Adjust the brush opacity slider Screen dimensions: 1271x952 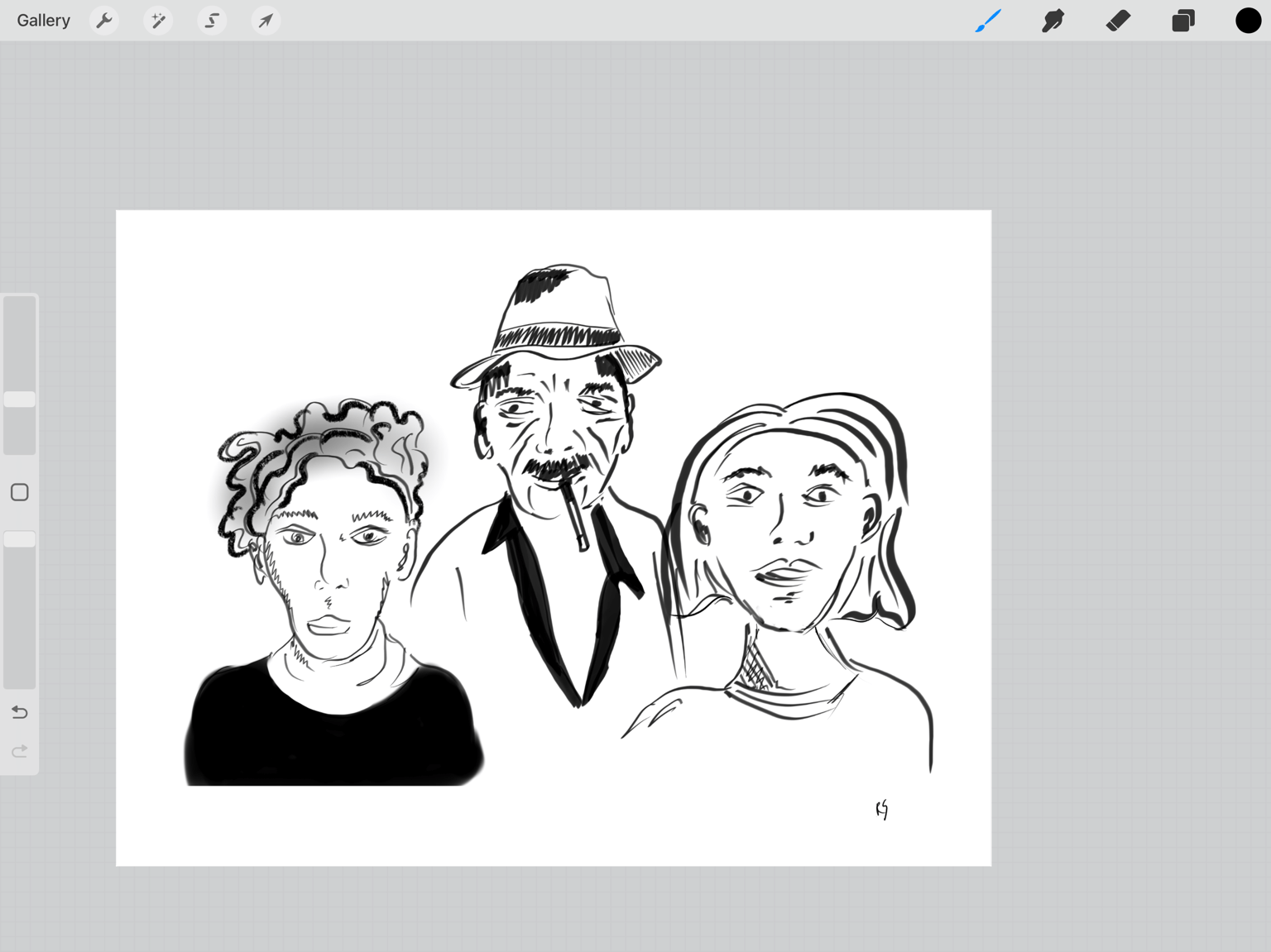coord(20,610)
